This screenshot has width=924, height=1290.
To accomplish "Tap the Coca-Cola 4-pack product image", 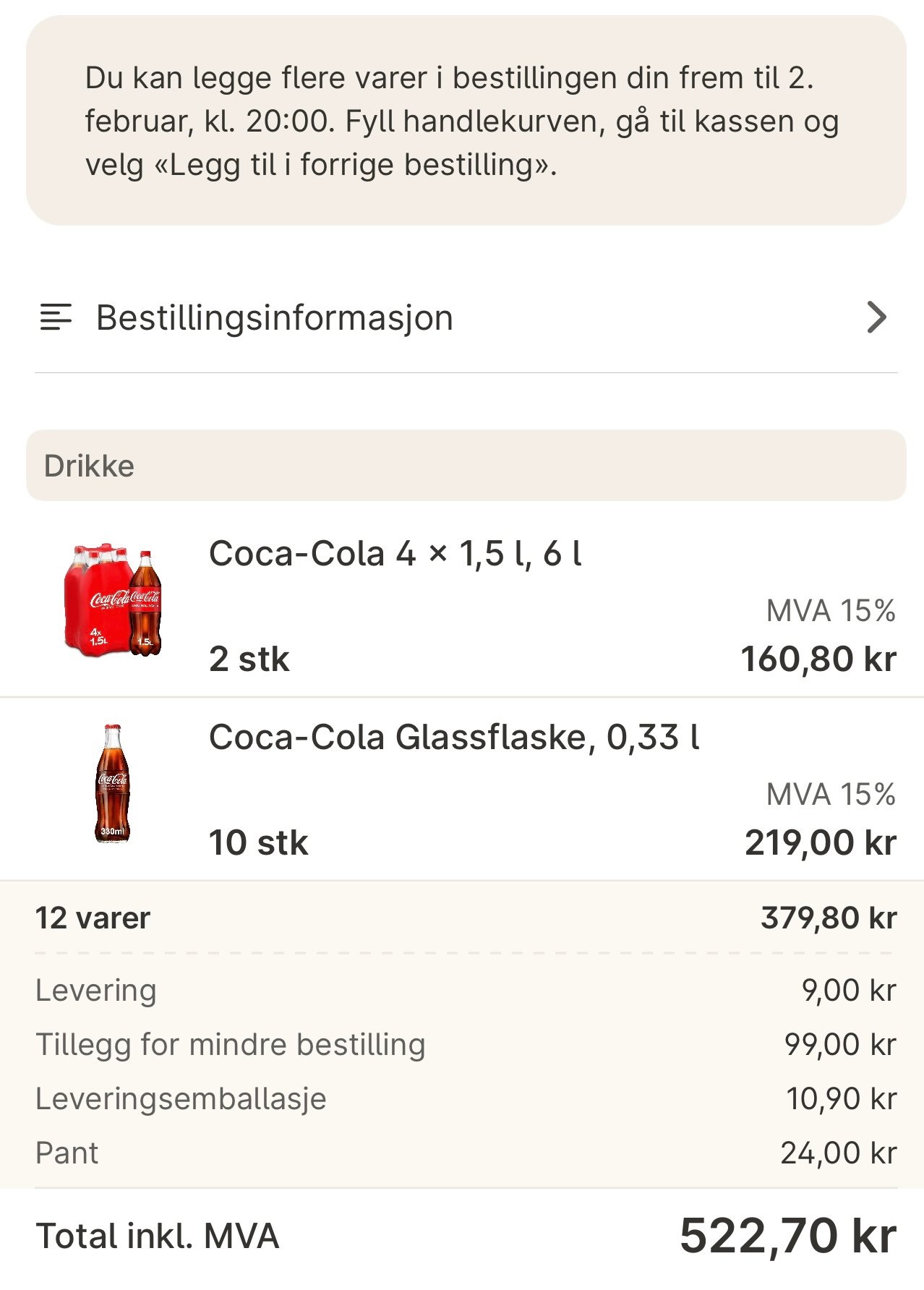I will 114,600.
